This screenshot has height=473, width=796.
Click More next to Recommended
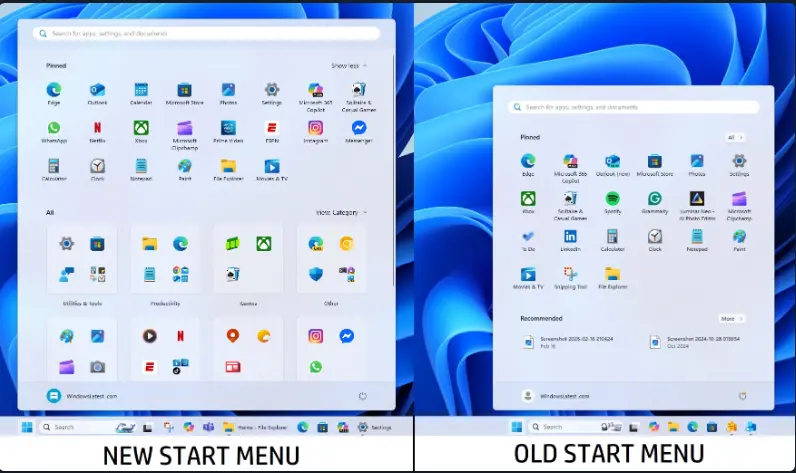[732, 319]
